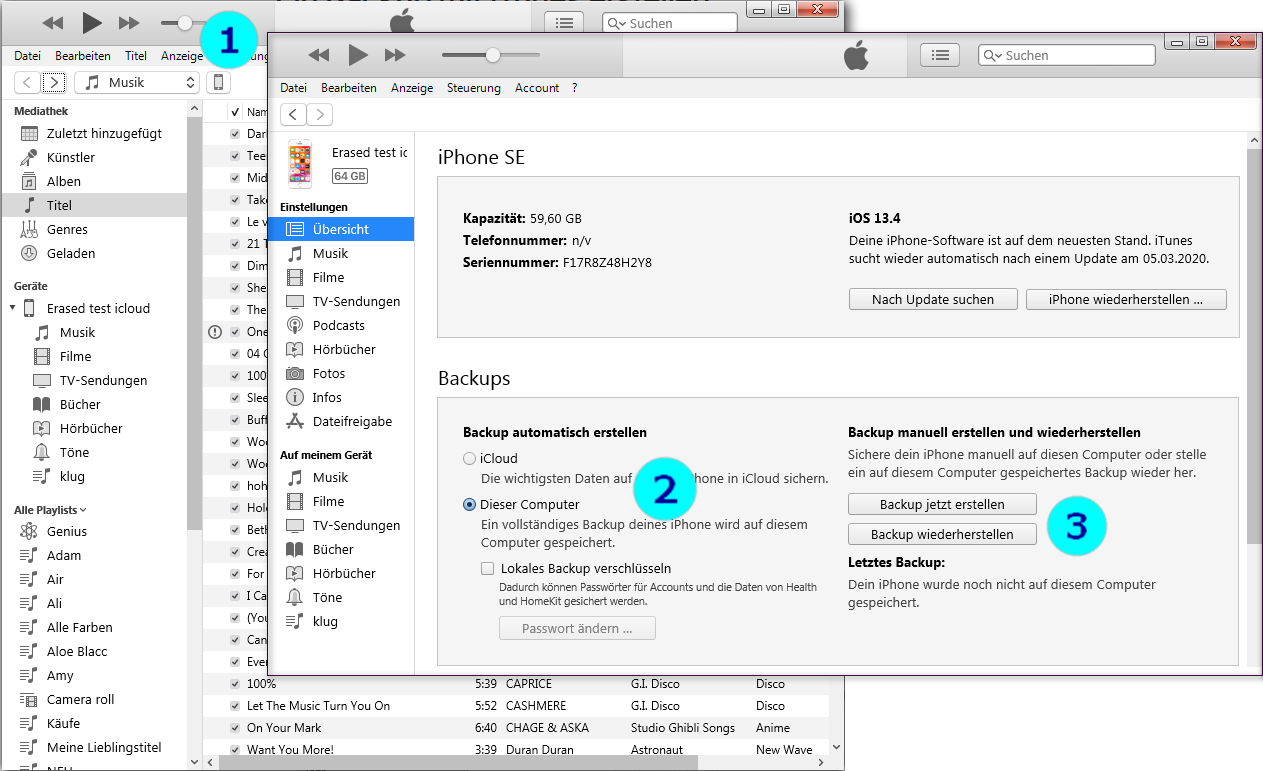Go forward in back window navigation

54,83
